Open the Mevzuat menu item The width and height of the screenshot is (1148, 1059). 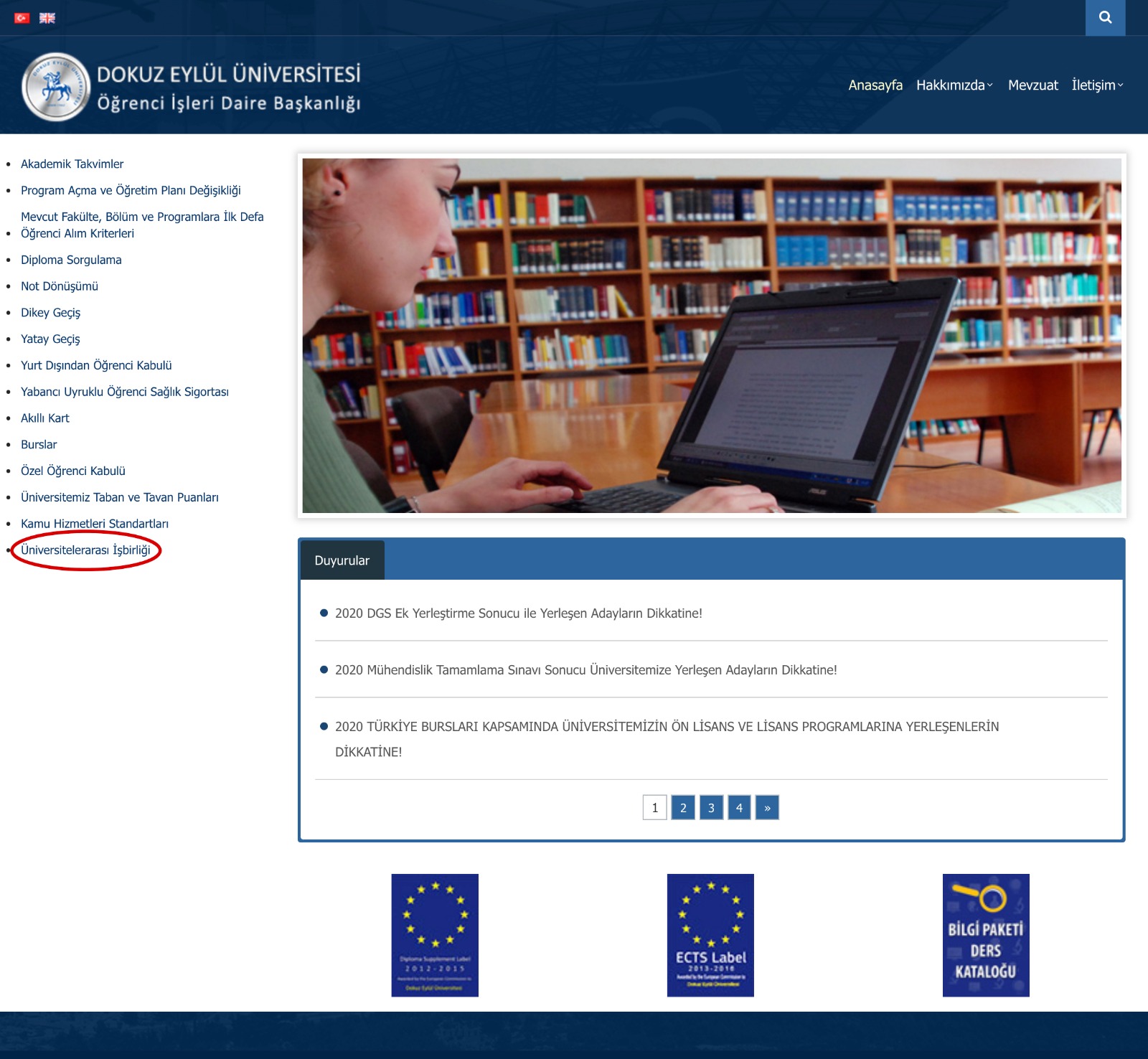pyautogui.click(x=1032, y=85)
